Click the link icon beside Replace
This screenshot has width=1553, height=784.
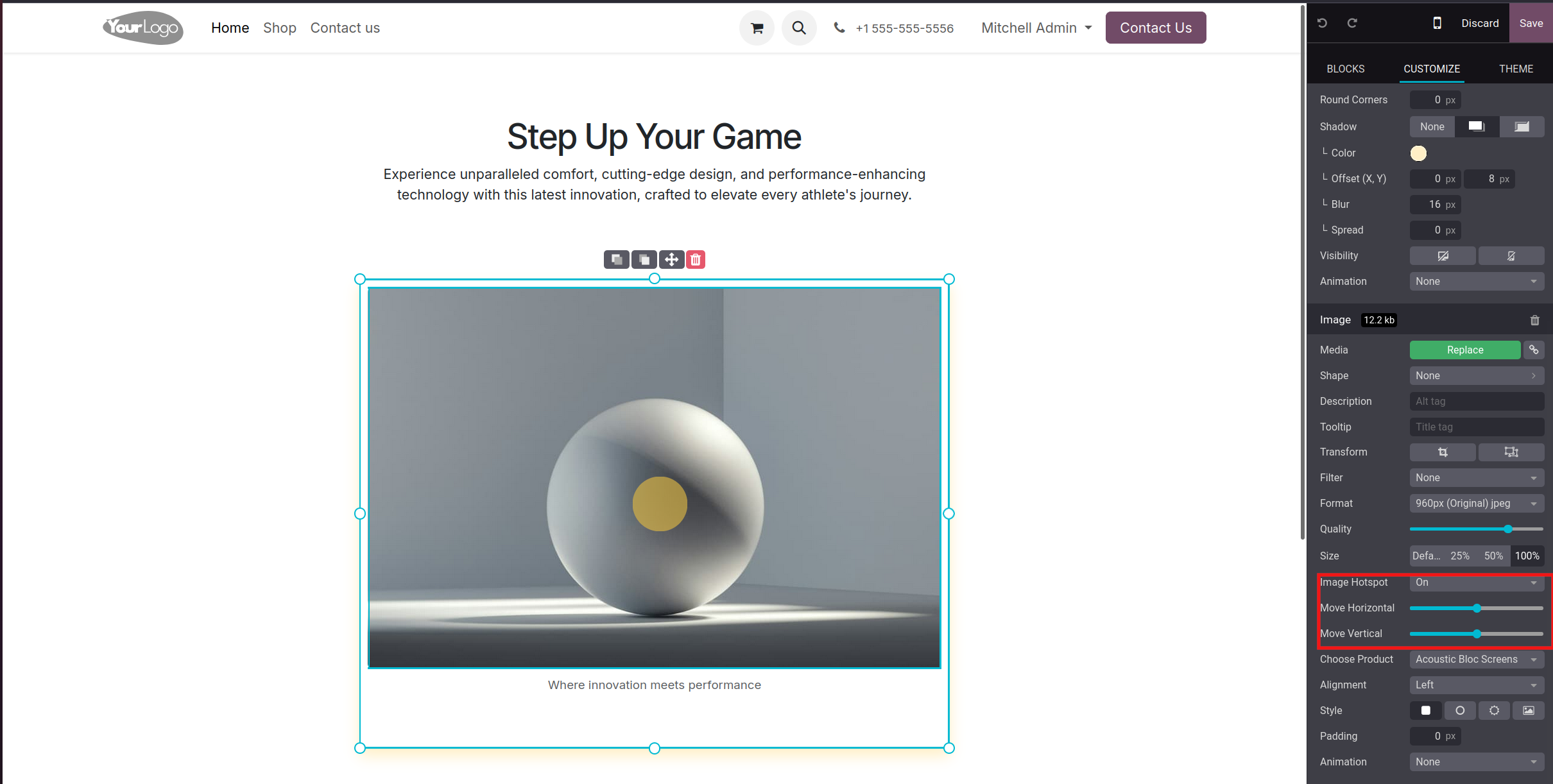click(x=1534, y=350)
